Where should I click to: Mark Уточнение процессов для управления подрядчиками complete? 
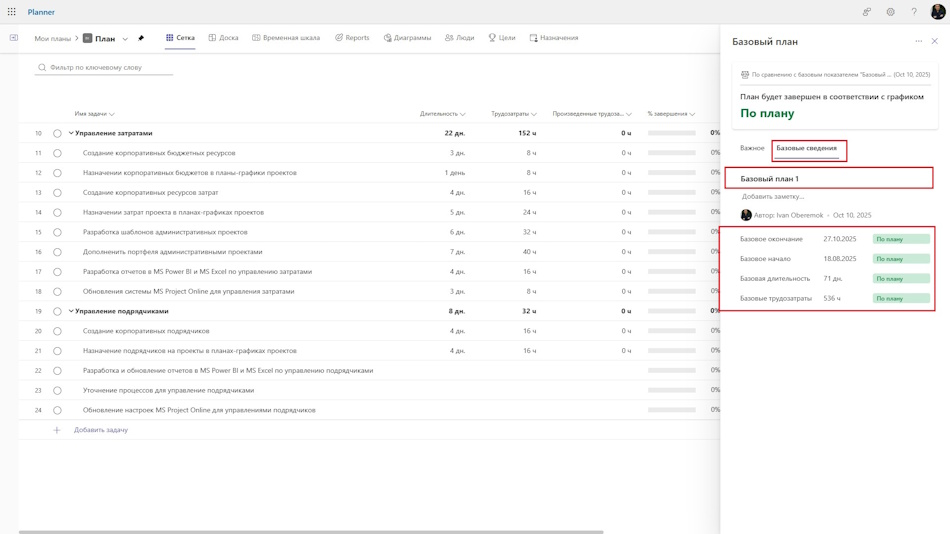pos(57,391)
